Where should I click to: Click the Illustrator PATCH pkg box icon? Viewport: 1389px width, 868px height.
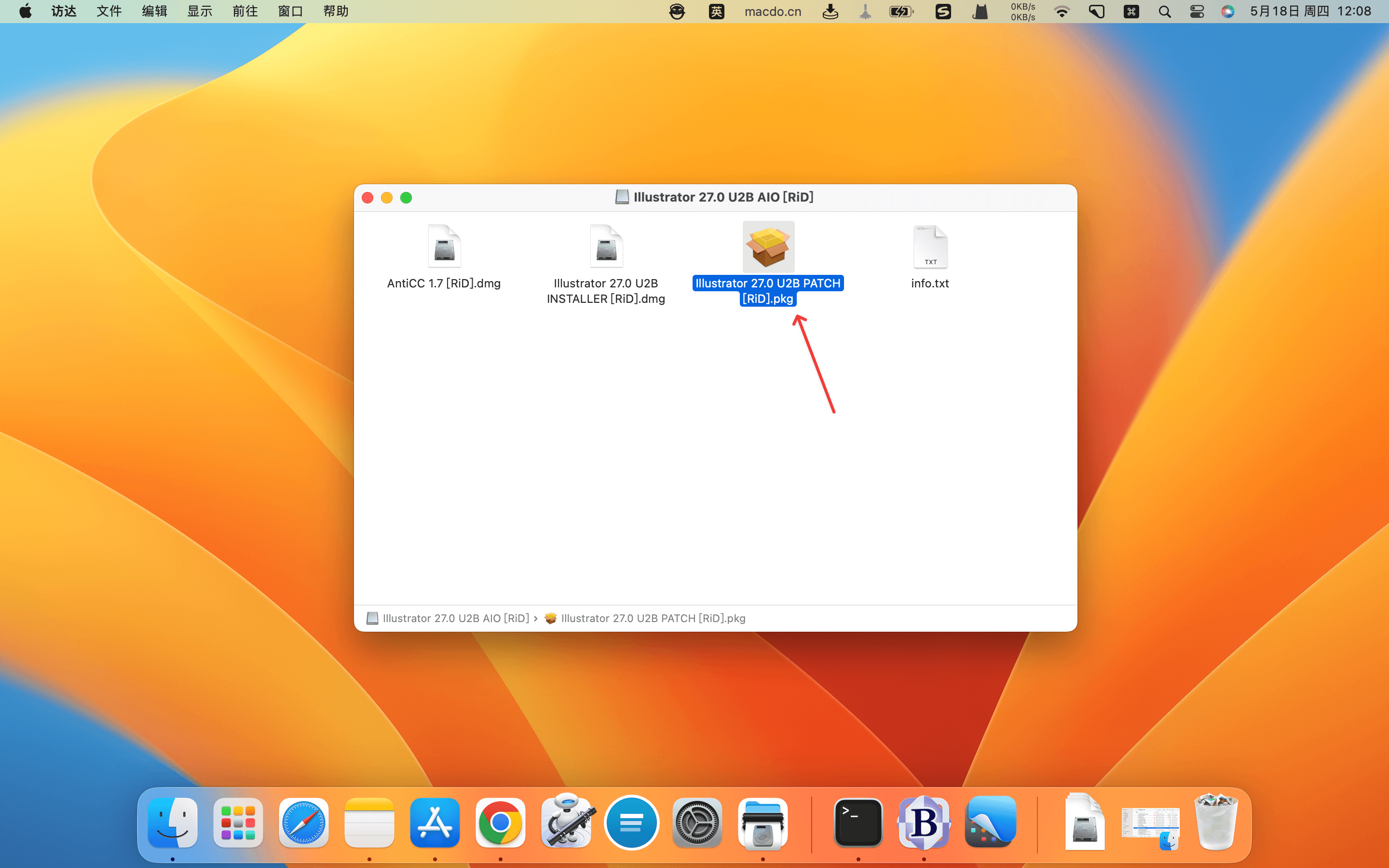tap(768, 247)
